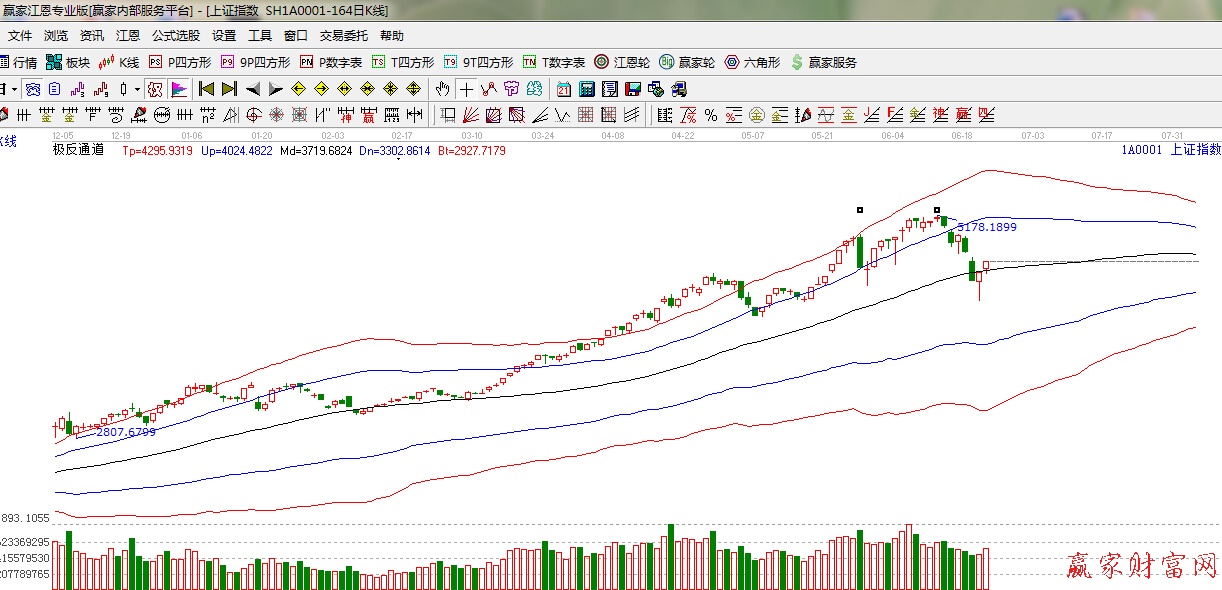Screen dimensions: 1222x590
Task: Click the 9P四方形 button
Action: pos(255,62)
